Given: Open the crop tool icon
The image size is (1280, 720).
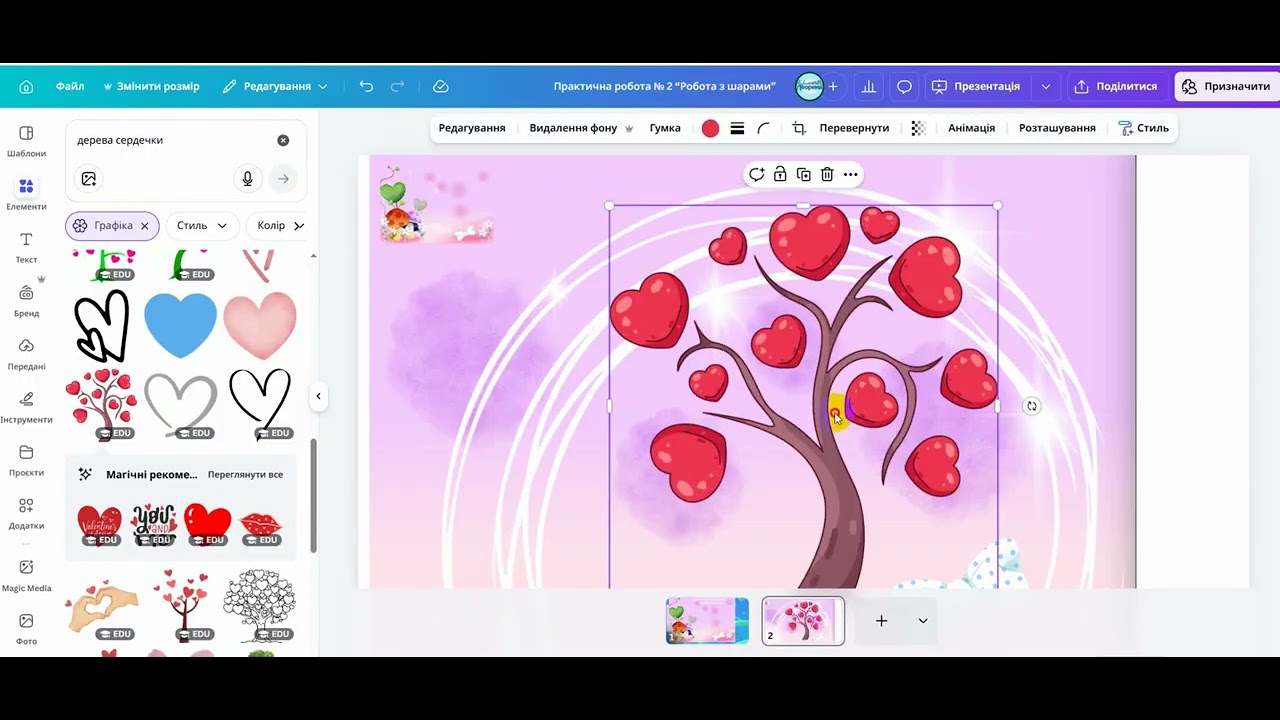Looking at the screenshot, I should (799, 128).
